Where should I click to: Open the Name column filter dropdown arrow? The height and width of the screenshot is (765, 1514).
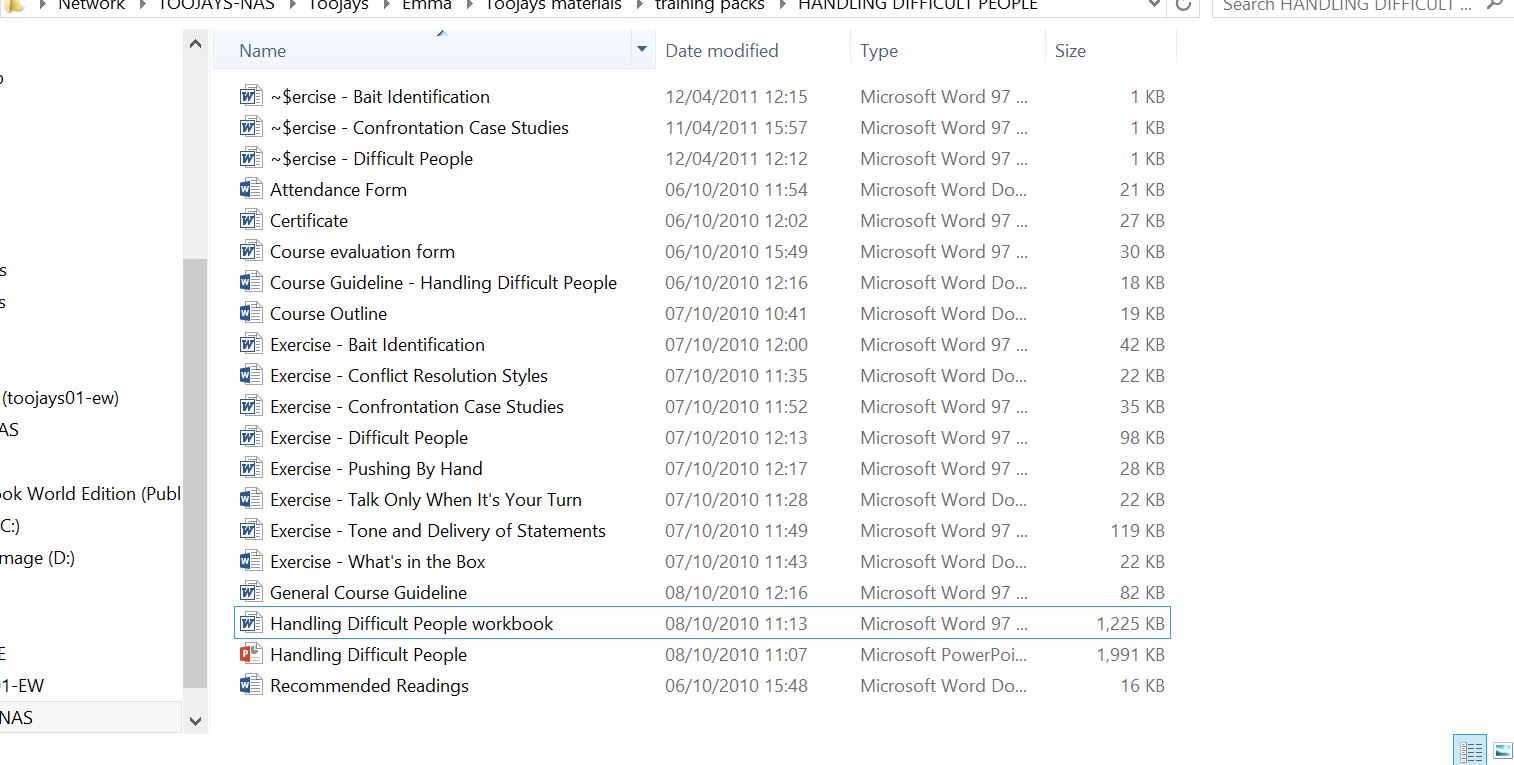(641, 50)
